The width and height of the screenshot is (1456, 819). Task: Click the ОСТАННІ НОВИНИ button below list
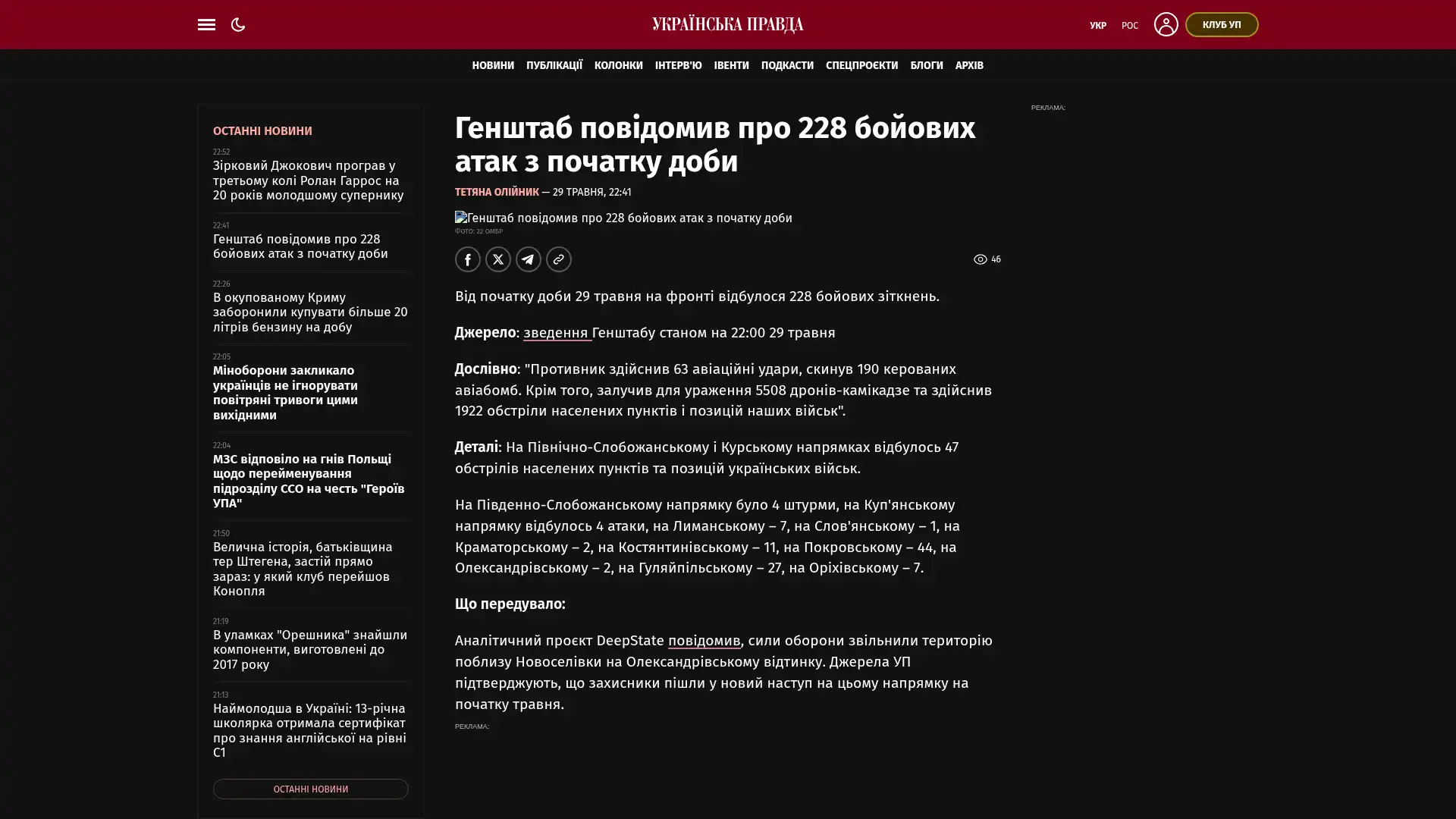tap(310, 789)
